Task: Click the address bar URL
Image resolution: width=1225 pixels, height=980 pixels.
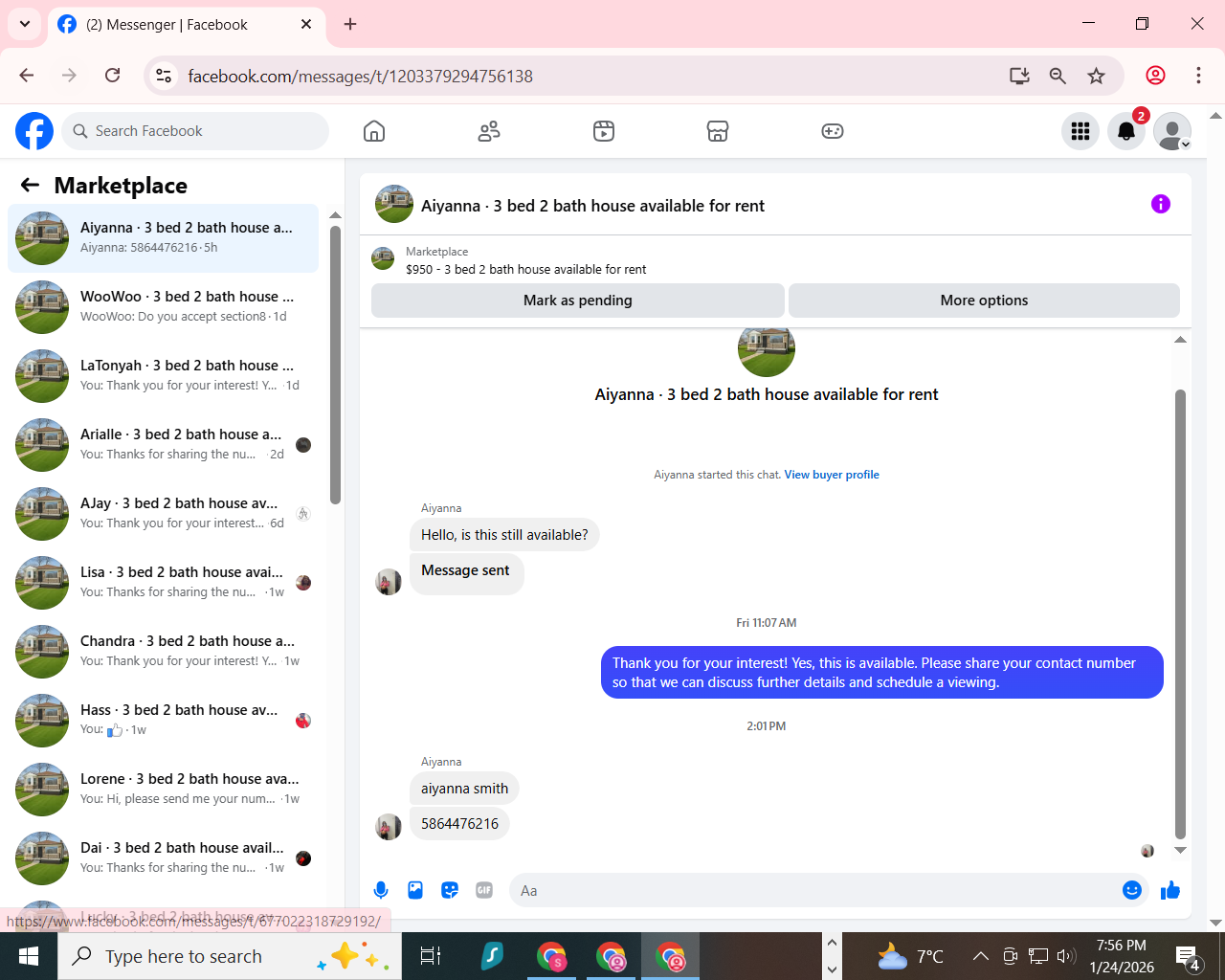Action: (360, 76)
